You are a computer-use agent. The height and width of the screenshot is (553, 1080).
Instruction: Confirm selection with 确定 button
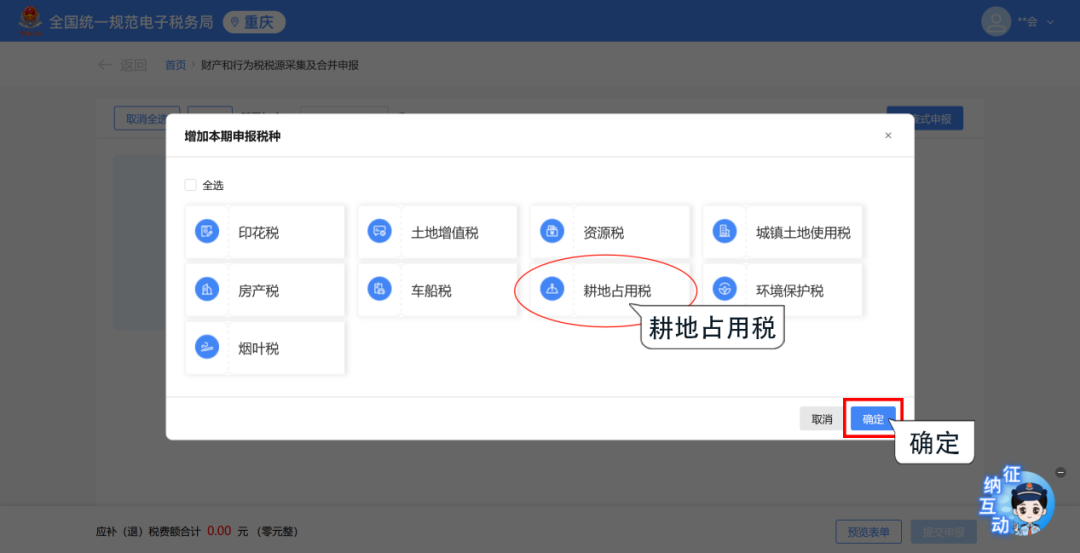point(873,419)
